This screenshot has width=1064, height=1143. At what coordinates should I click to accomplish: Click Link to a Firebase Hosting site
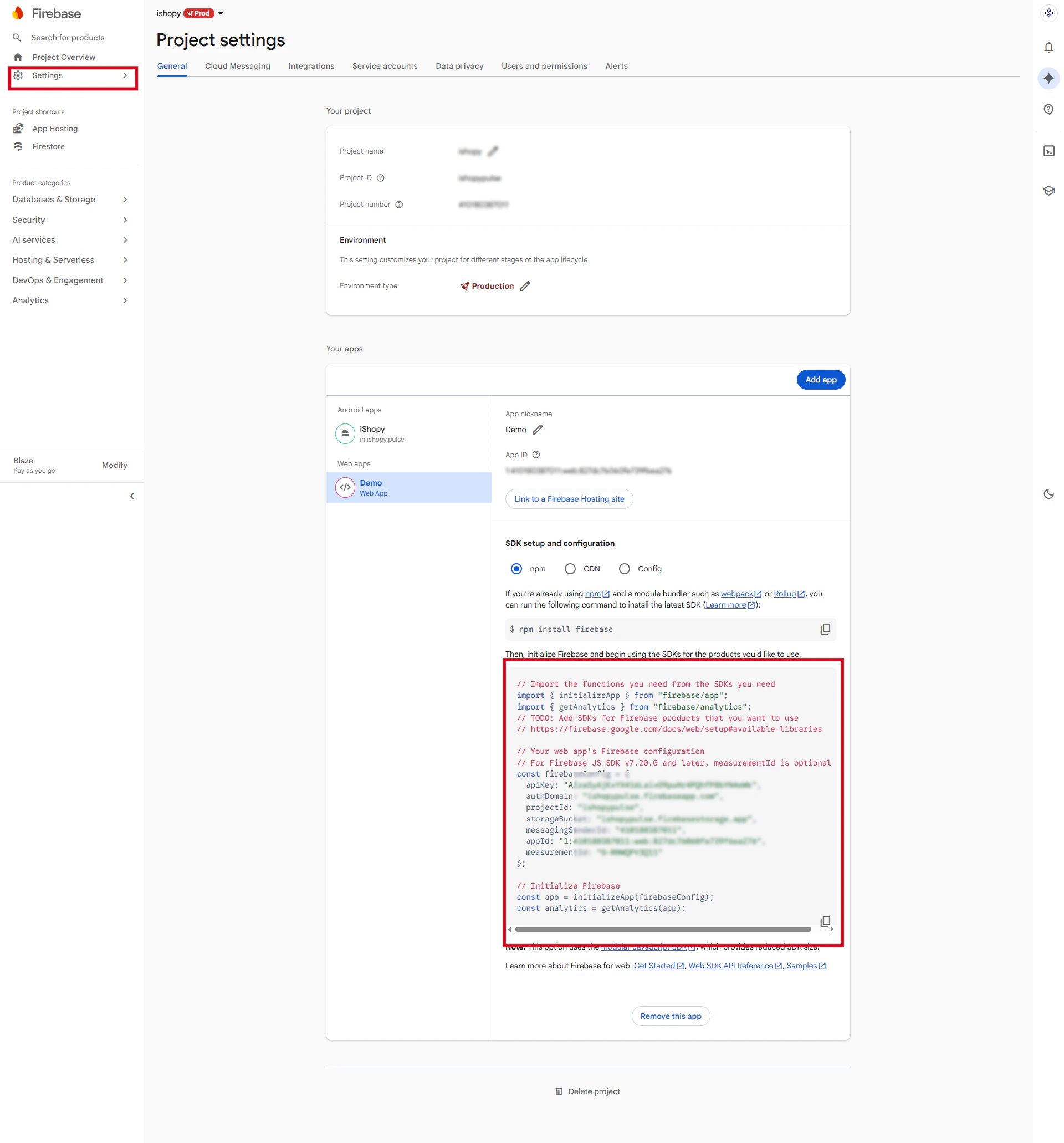(x=569, y=499)
